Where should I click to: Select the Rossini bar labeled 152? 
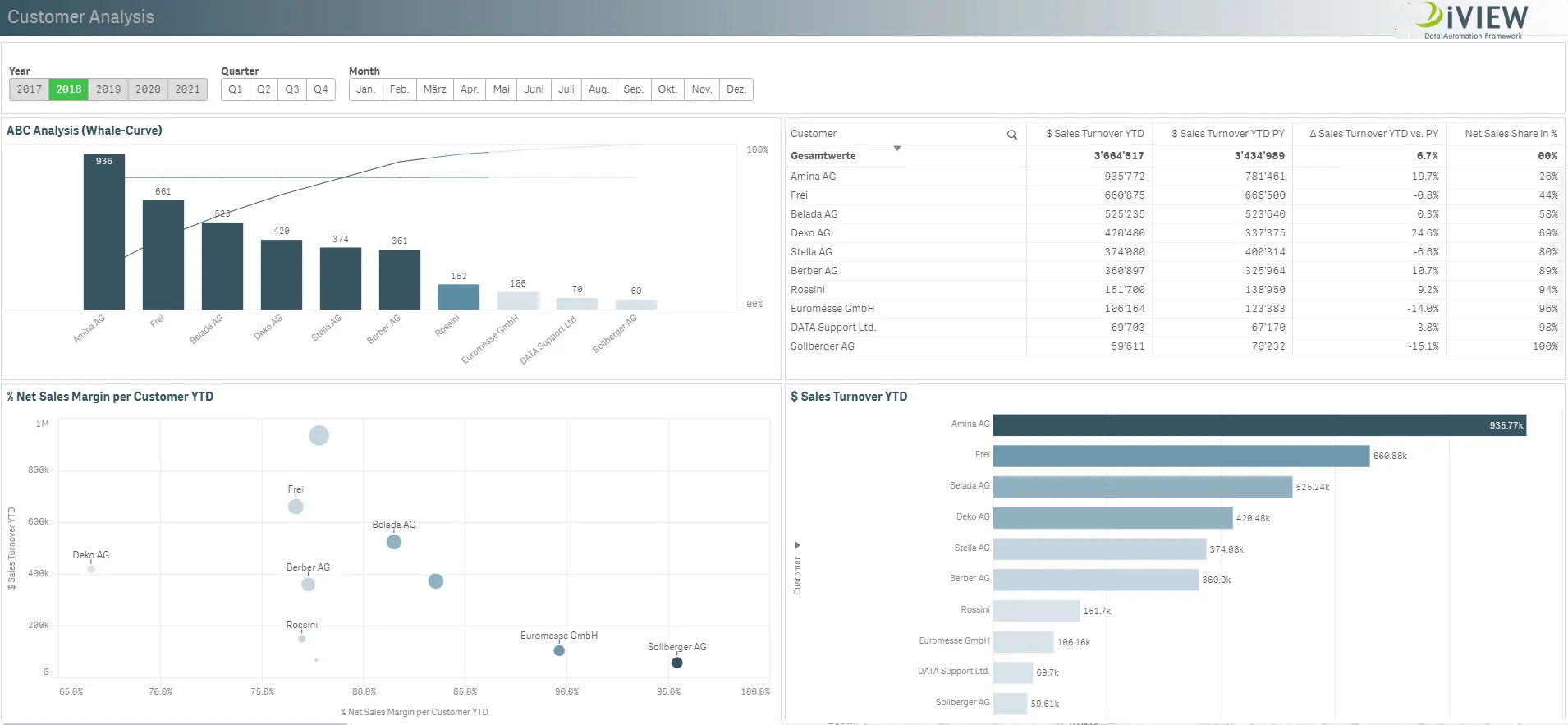(459, 297)
